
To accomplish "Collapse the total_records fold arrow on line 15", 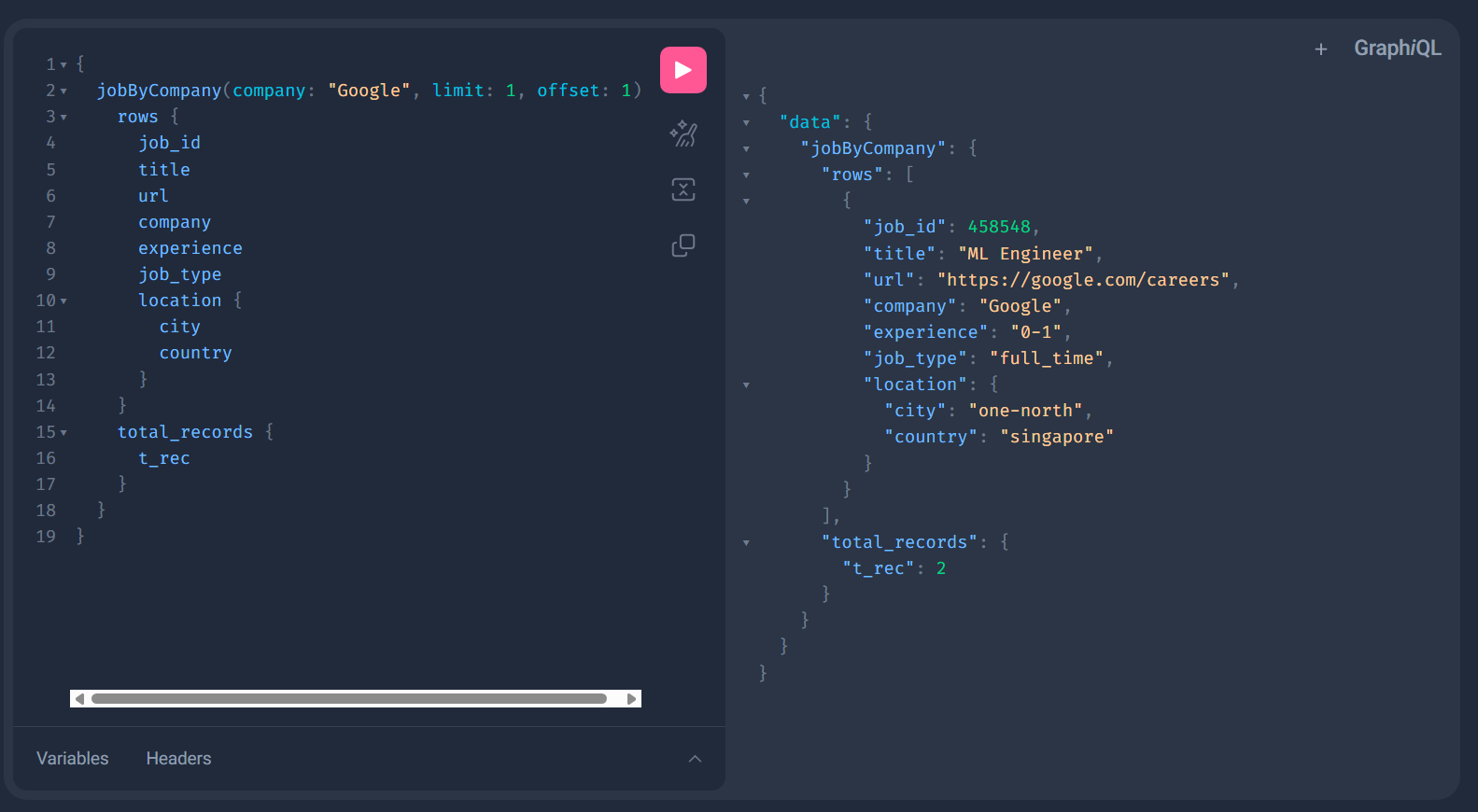I will (63, 433).
